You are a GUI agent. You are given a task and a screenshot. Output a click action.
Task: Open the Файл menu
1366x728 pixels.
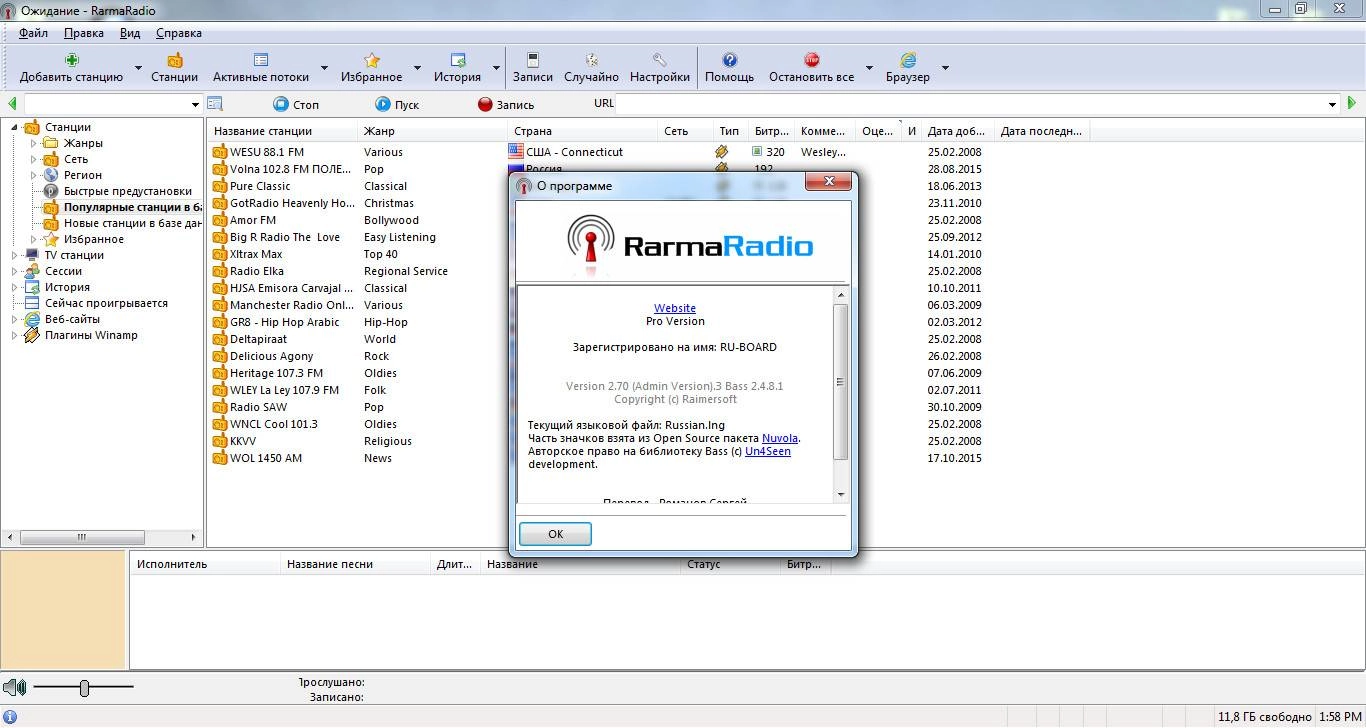(x=33, y=33)
